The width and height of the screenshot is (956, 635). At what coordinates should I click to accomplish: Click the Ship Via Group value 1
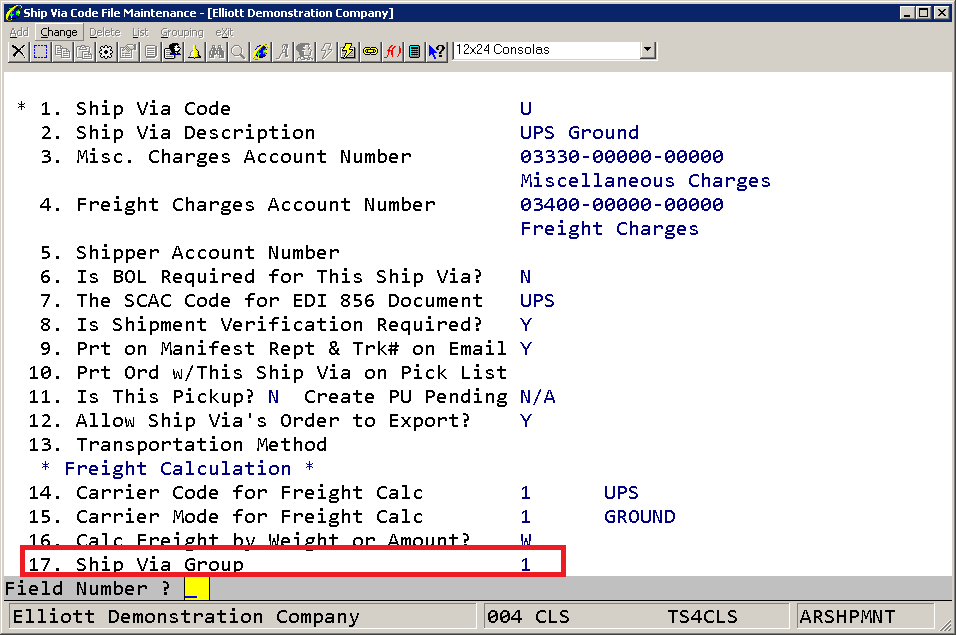point(526,565)
